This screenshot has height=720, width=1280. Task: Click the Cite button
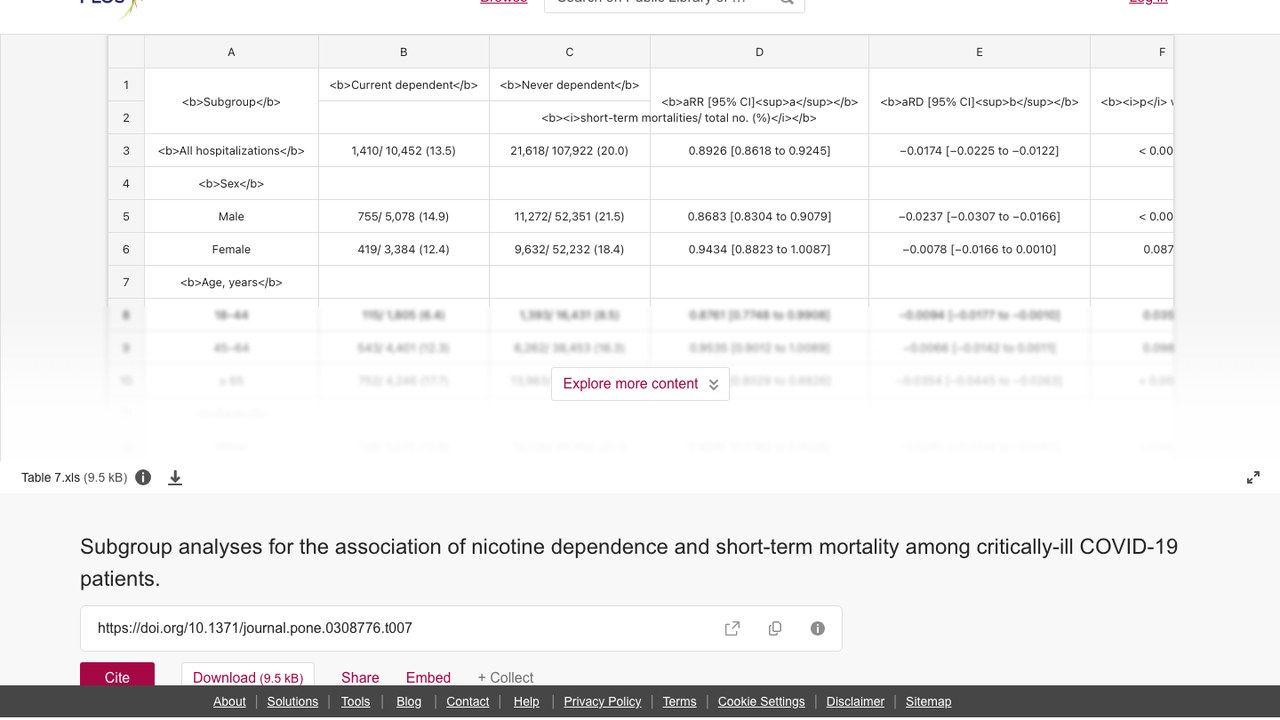pos(117,676)
